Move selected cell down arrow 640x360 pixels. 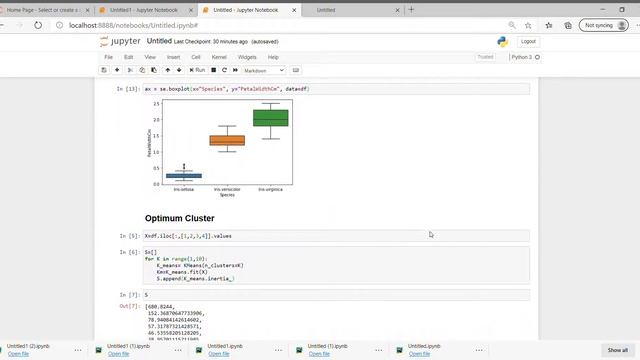tap(179, 70)
